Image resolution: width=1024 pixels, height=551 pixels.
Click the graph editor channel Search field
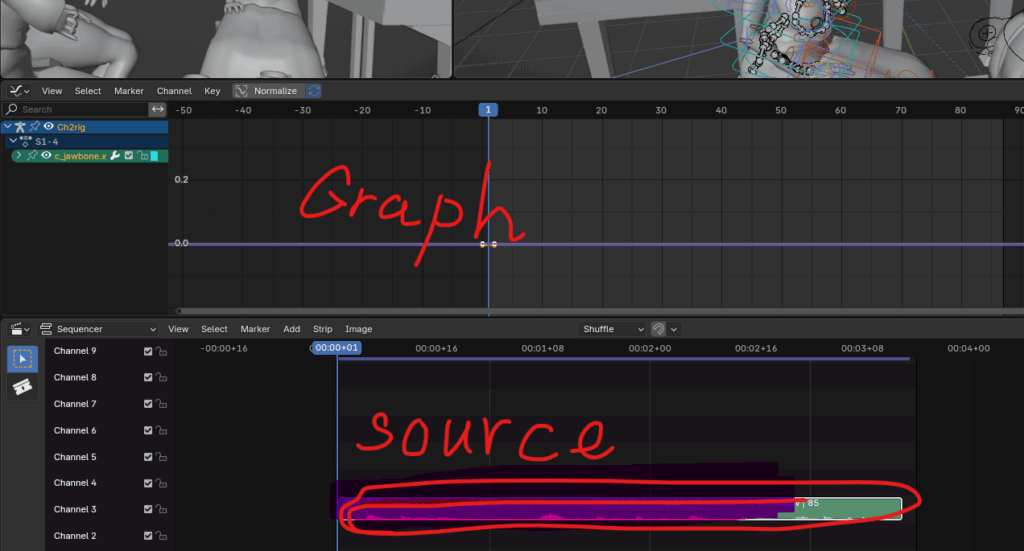pos(80,109)
